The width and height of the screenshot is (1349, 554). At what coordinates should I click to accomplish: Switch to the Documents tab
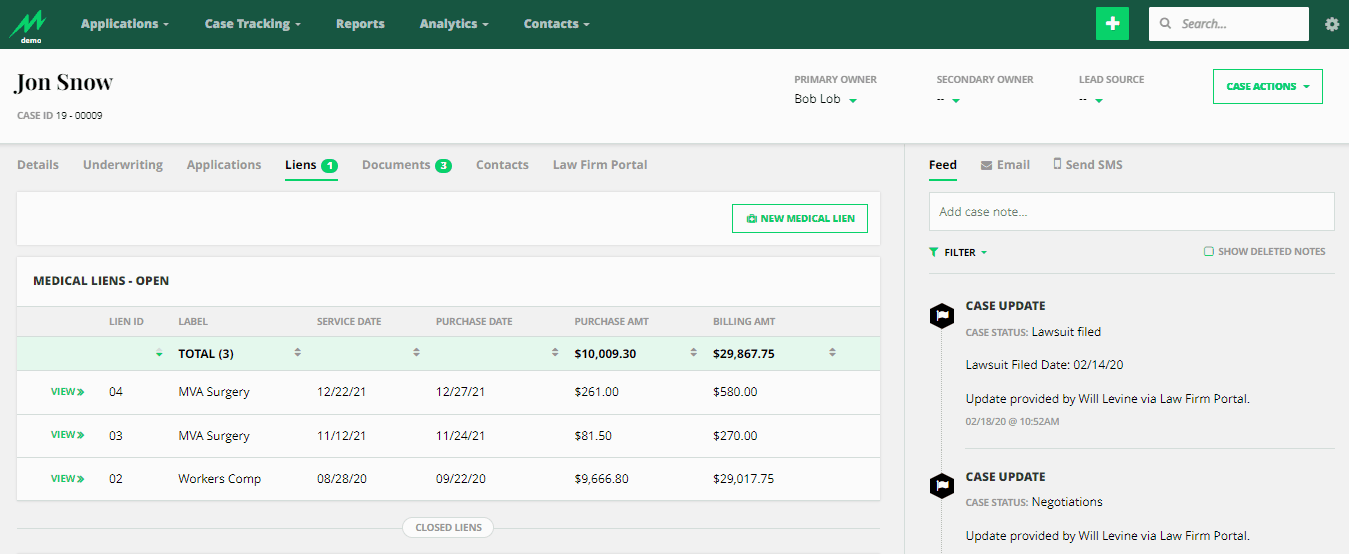coord(405,165)
